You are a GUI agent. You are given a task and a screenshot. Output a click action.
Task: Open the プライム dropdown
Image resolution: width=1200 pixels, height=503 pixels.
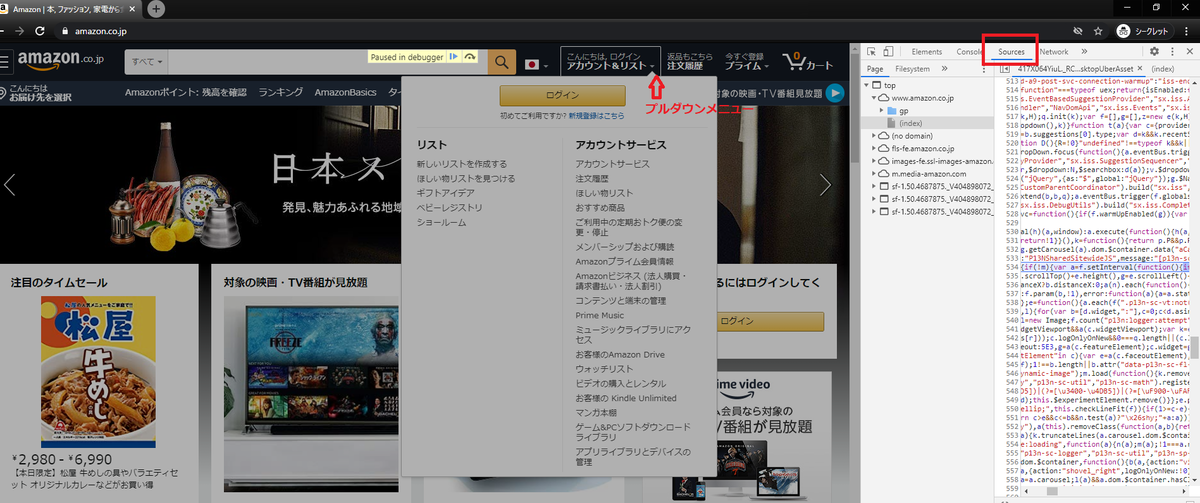click(746, 62)
